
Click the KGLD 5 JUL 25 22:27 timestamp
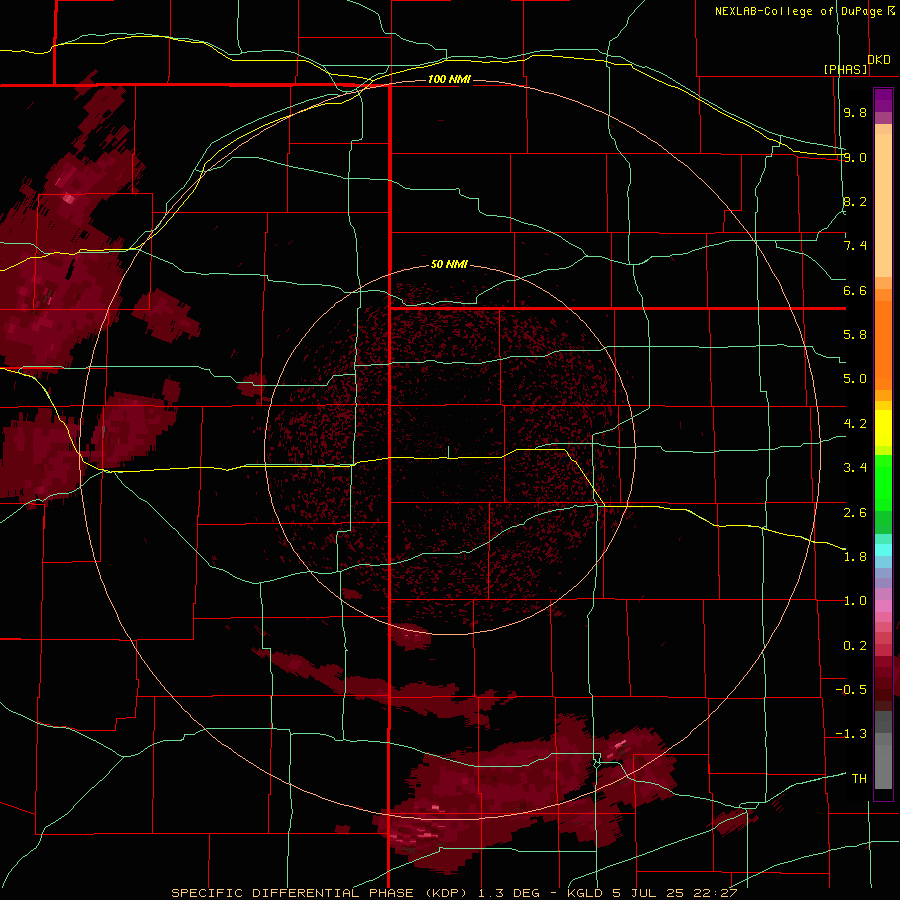pos(651,893)
